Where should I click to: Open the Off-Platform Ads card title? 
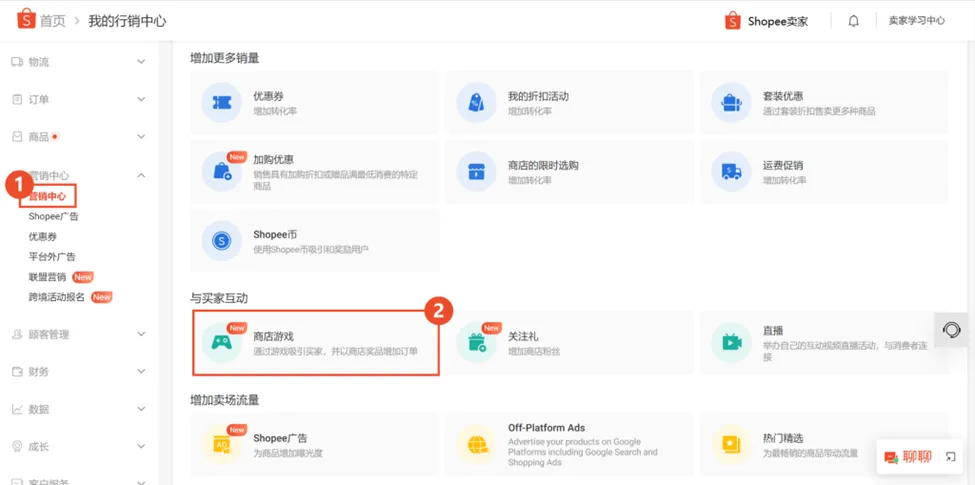[546, 428]
